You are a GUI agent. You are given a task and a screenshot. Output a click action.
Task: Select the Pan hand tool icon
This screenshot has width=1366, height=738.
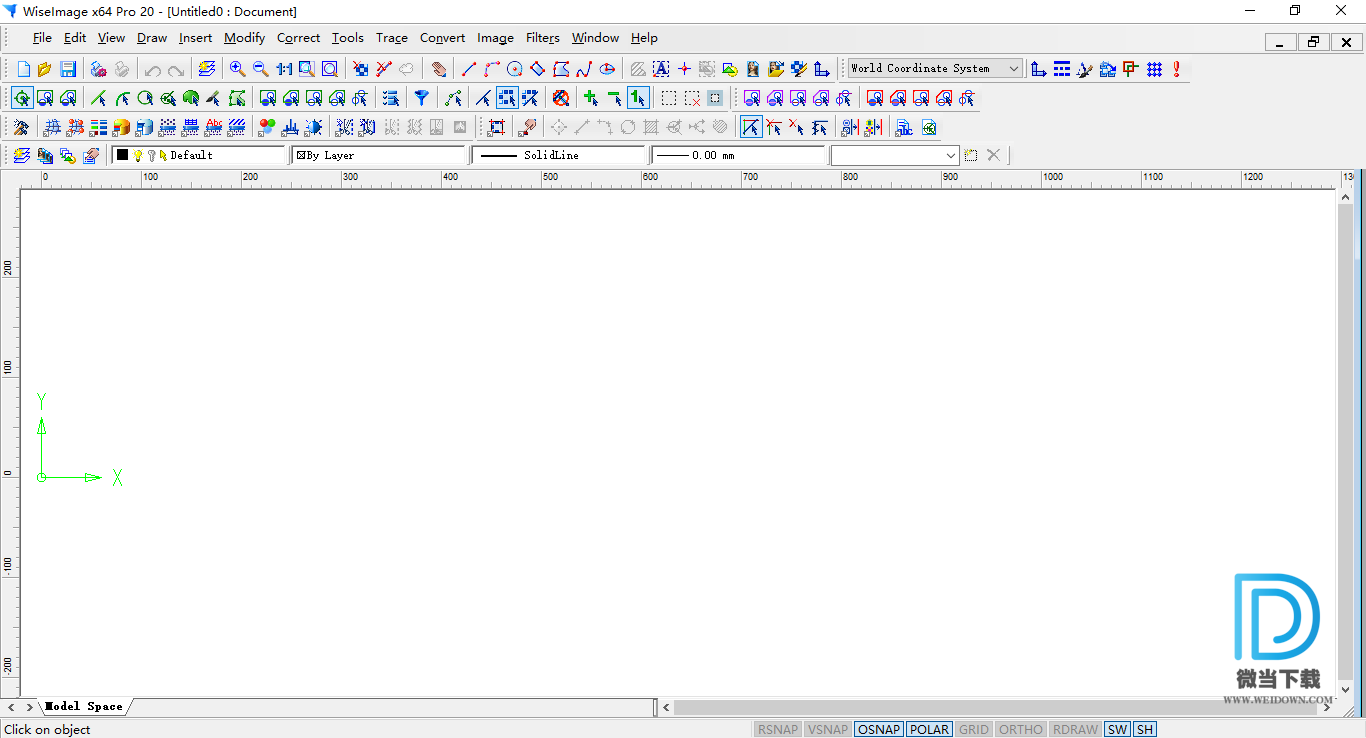click(439, 69)
